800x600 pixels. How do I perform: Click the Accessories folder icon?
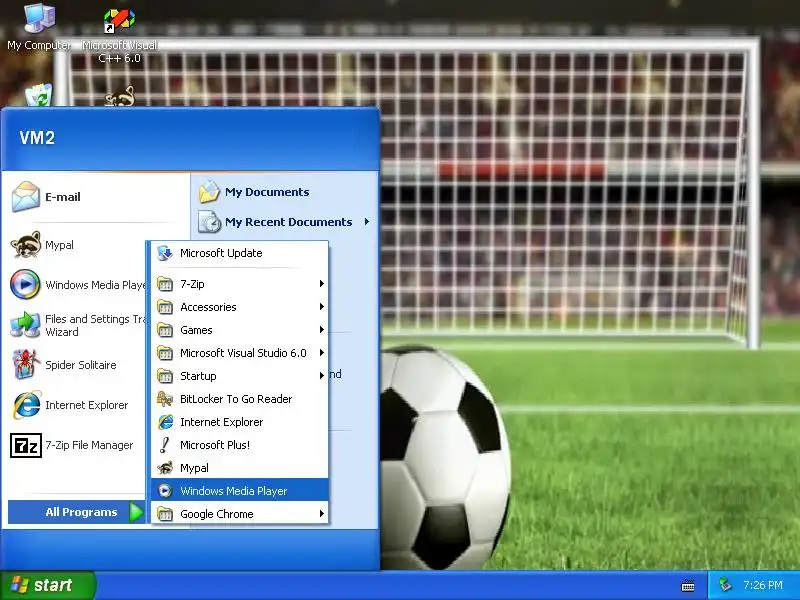pos(165,307)
